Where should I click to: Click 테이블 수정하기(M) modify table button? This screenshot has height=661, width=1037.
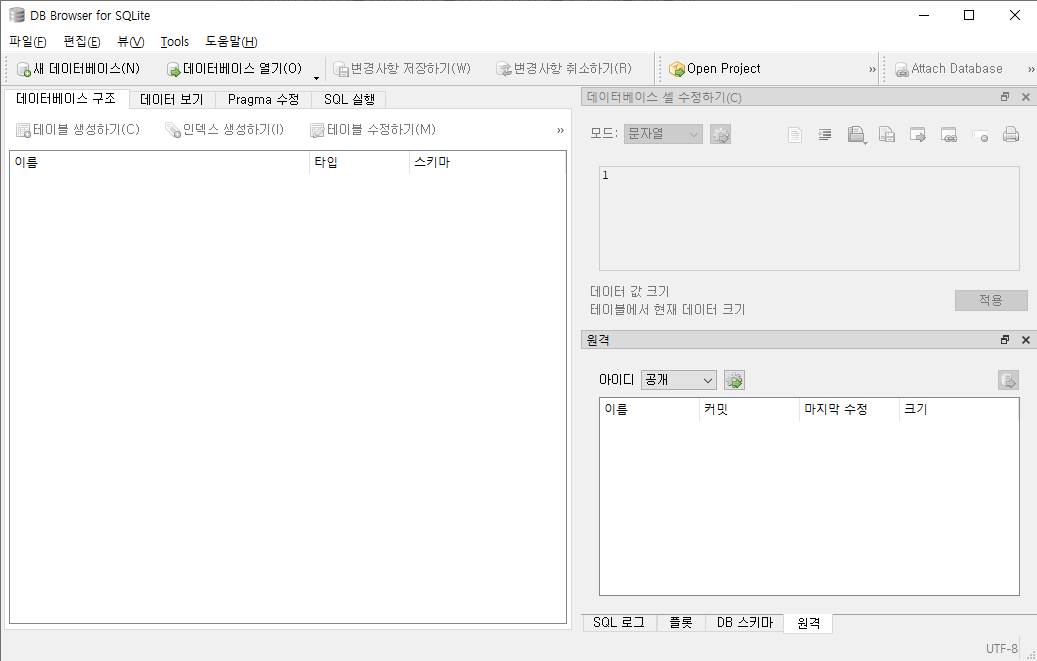coord(373,130)
